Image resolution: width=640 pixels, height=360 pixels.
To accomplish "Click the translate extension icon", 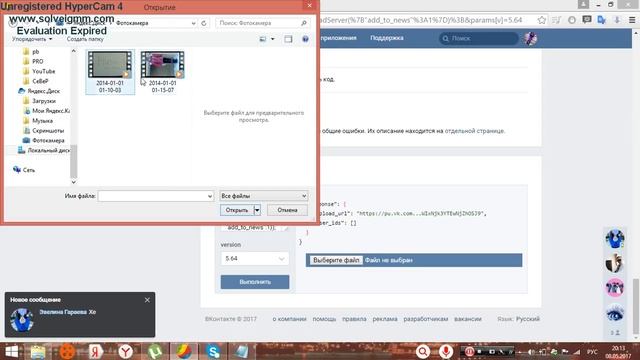I will (601, 20).
